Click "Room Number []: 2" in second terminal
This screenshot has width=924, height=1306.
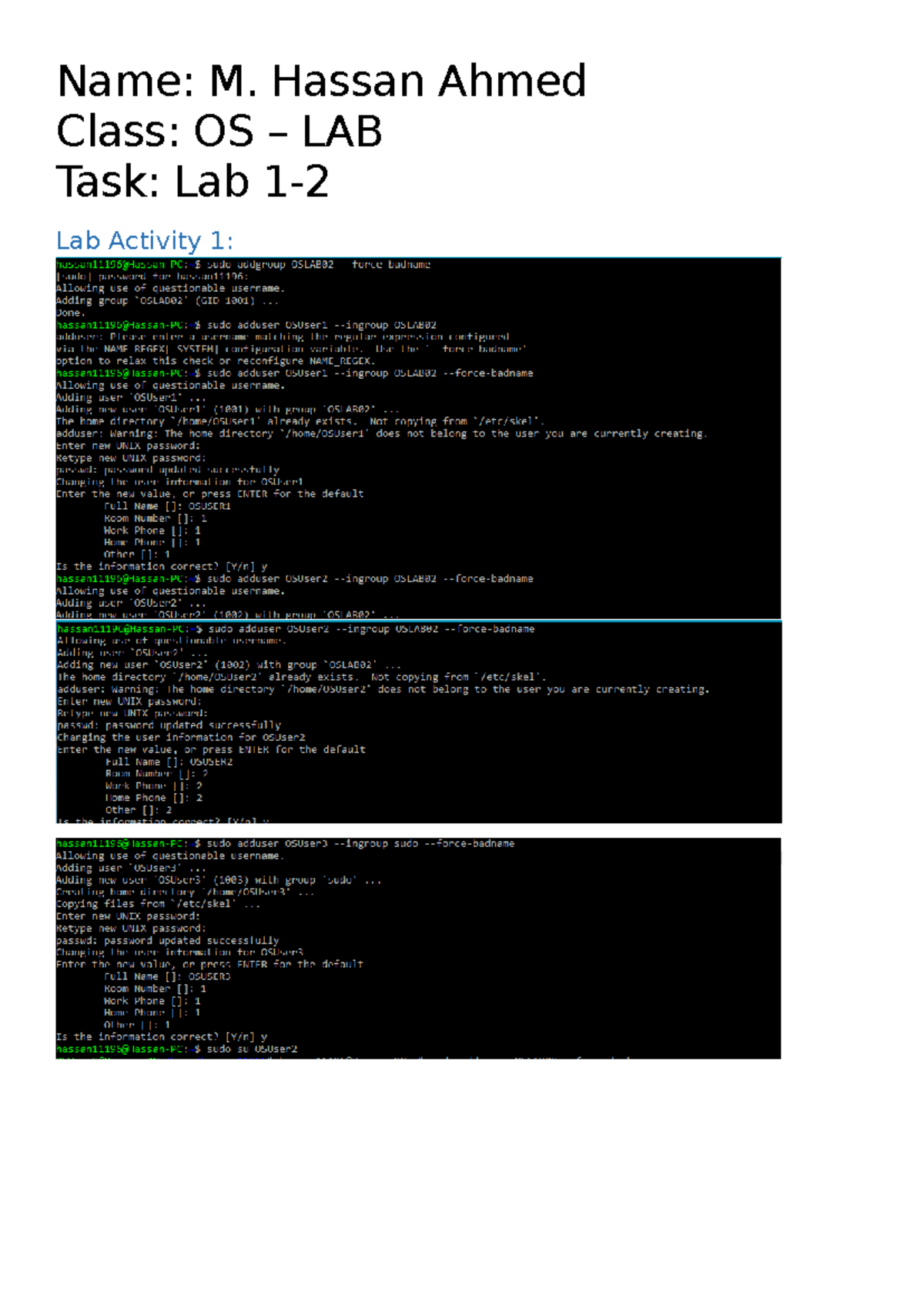pyautogui.click(x=156, y=773)
